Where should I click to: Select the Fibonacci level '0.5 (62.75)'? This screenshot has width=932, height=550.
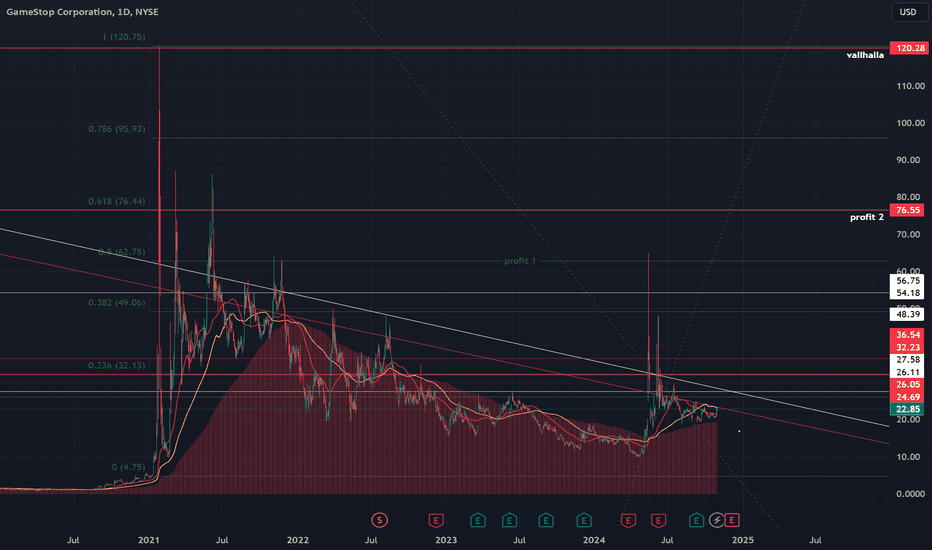(x=121, y=252)
